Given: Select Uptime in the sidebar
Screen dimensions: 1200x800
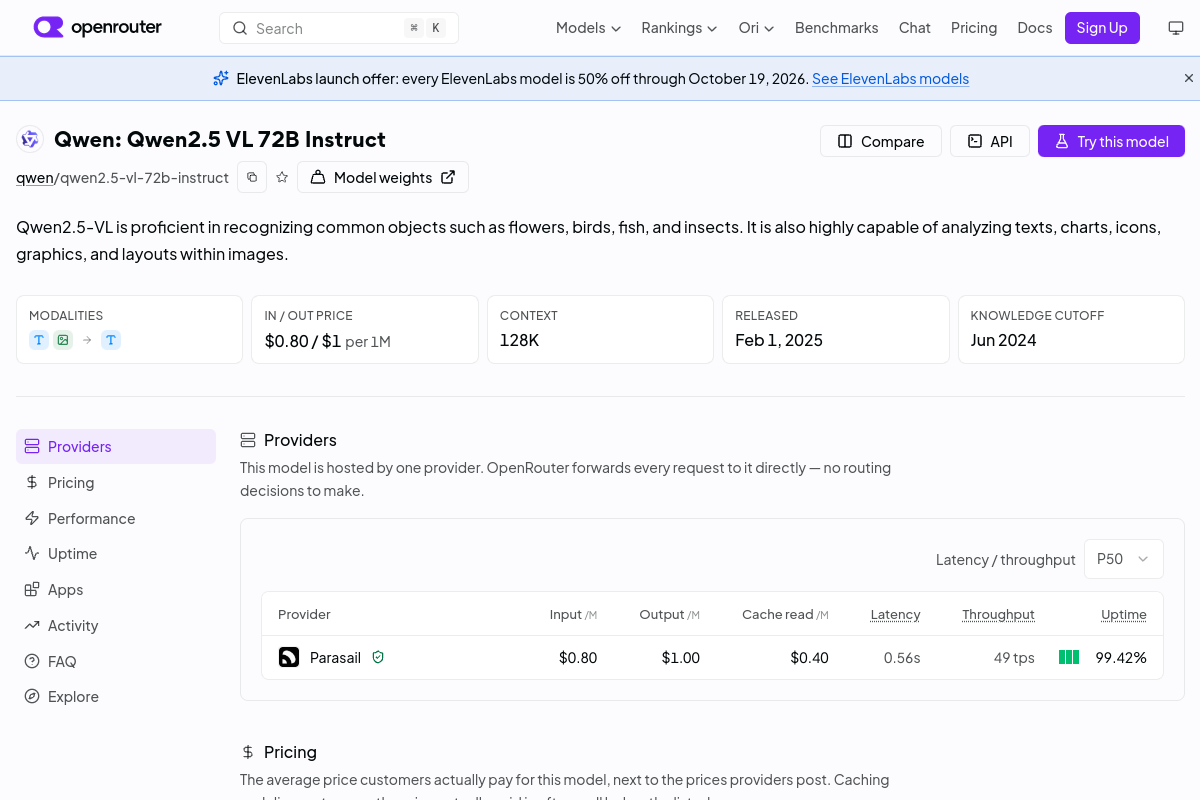Looking at the screenshot, I should click(116, 554).
